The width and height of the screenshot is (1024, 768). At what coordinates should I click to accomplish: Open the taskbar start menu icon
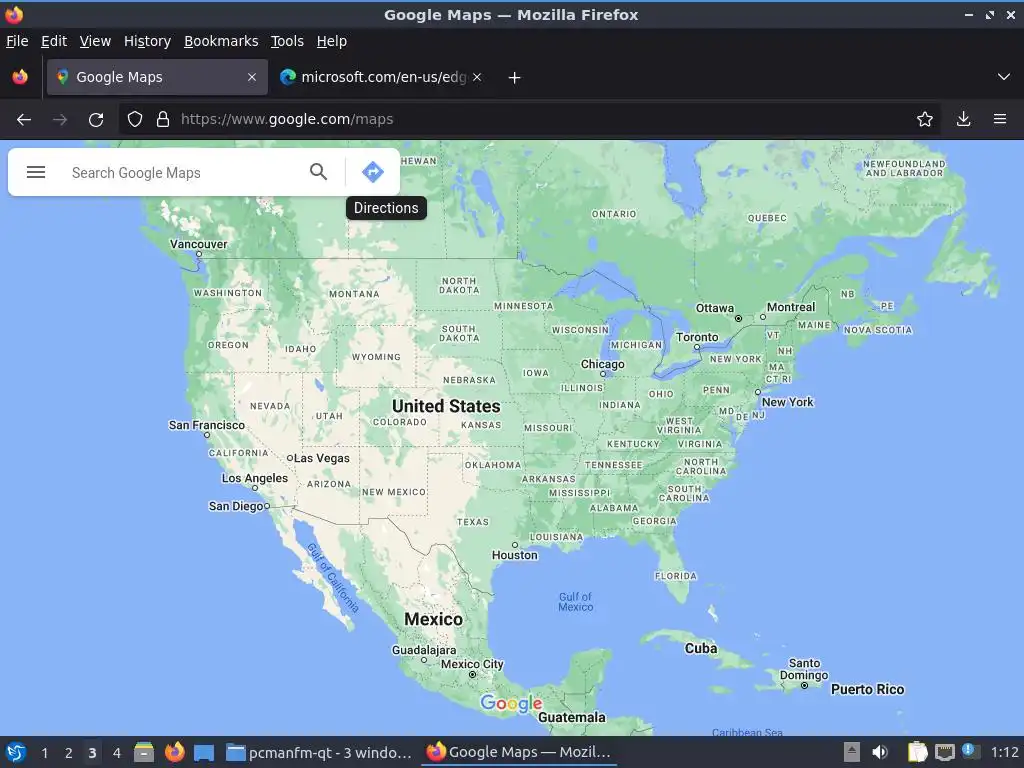(16, 752)
